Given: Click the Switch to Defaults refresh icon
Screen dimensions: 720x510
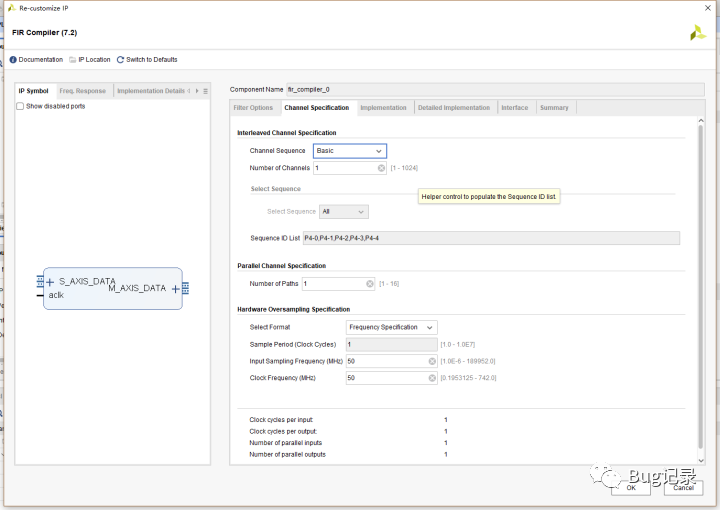Looking at the screenshot, I should point(121,60).
